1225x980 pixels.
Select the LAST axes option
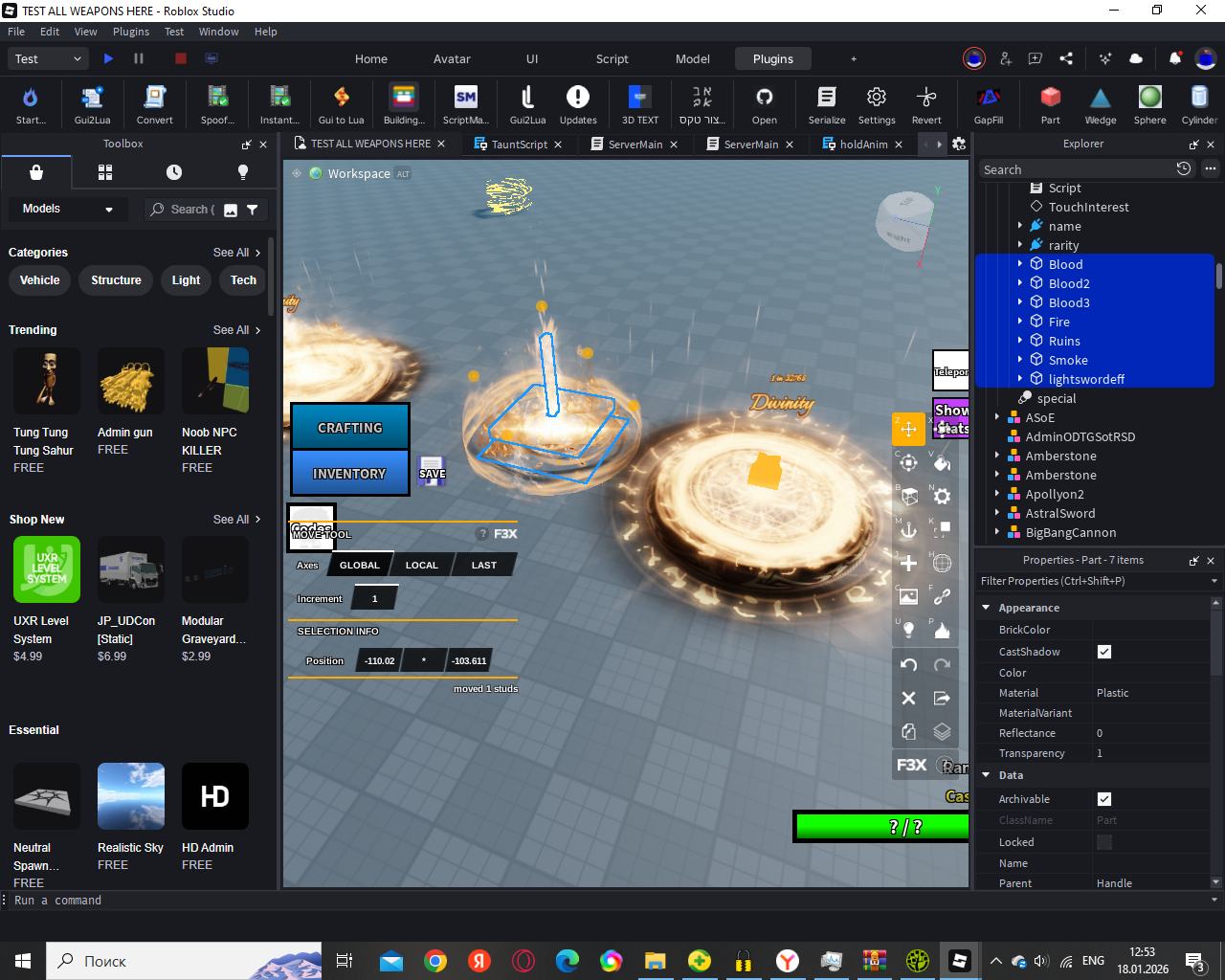point(484,565)
